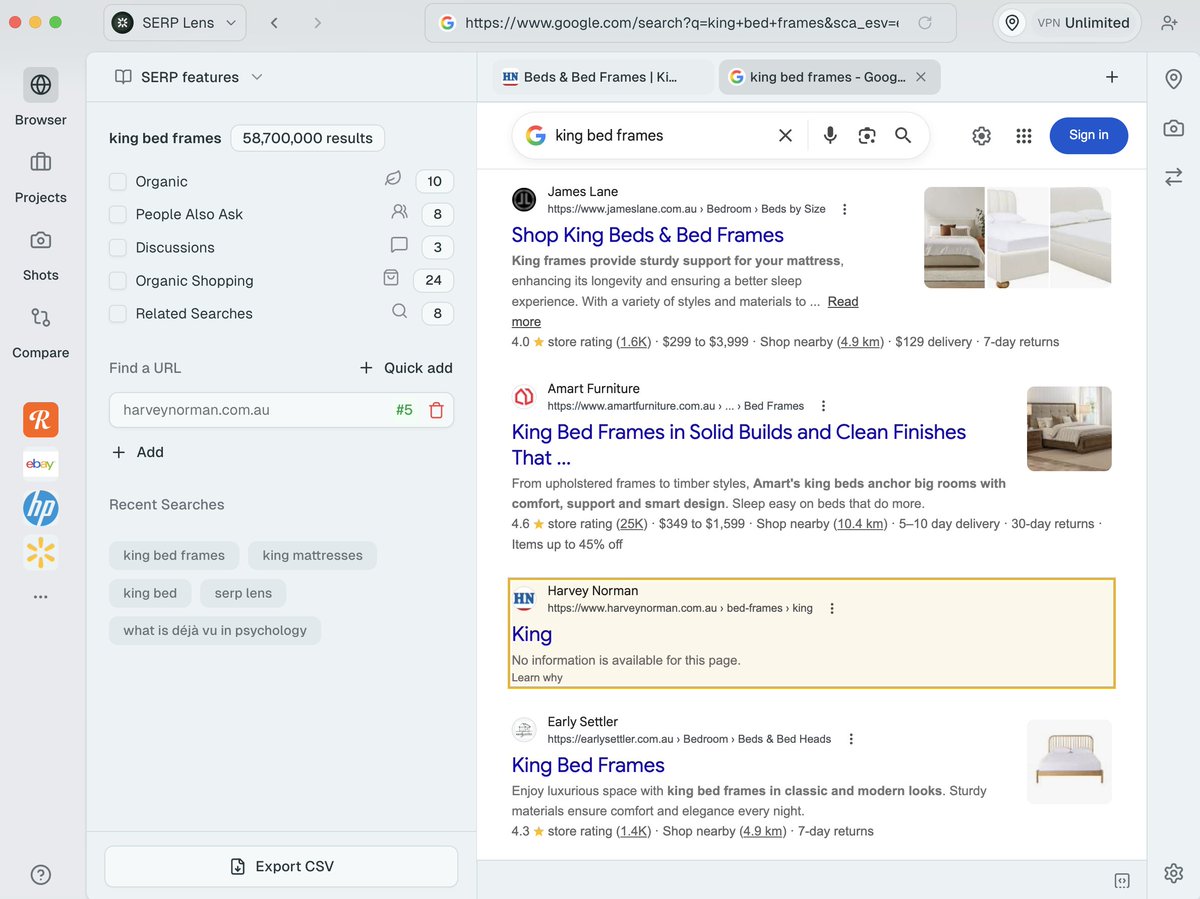
Task: Open the SERP Lens app dropdown
Action: (175, 22)
